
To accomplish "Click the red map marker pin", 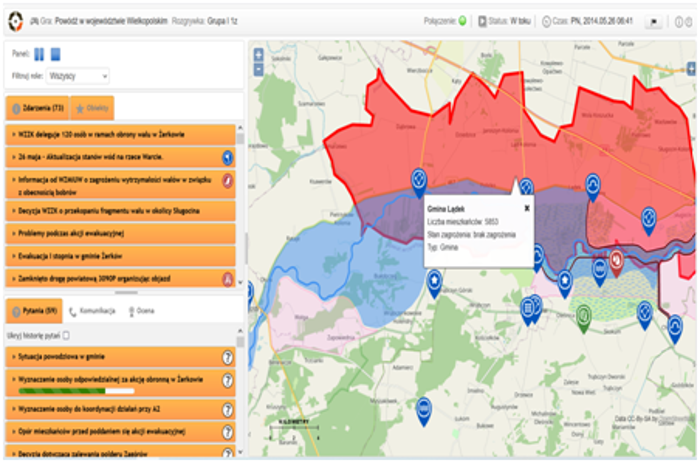I will pyautogui.click(x=617, y=260).
